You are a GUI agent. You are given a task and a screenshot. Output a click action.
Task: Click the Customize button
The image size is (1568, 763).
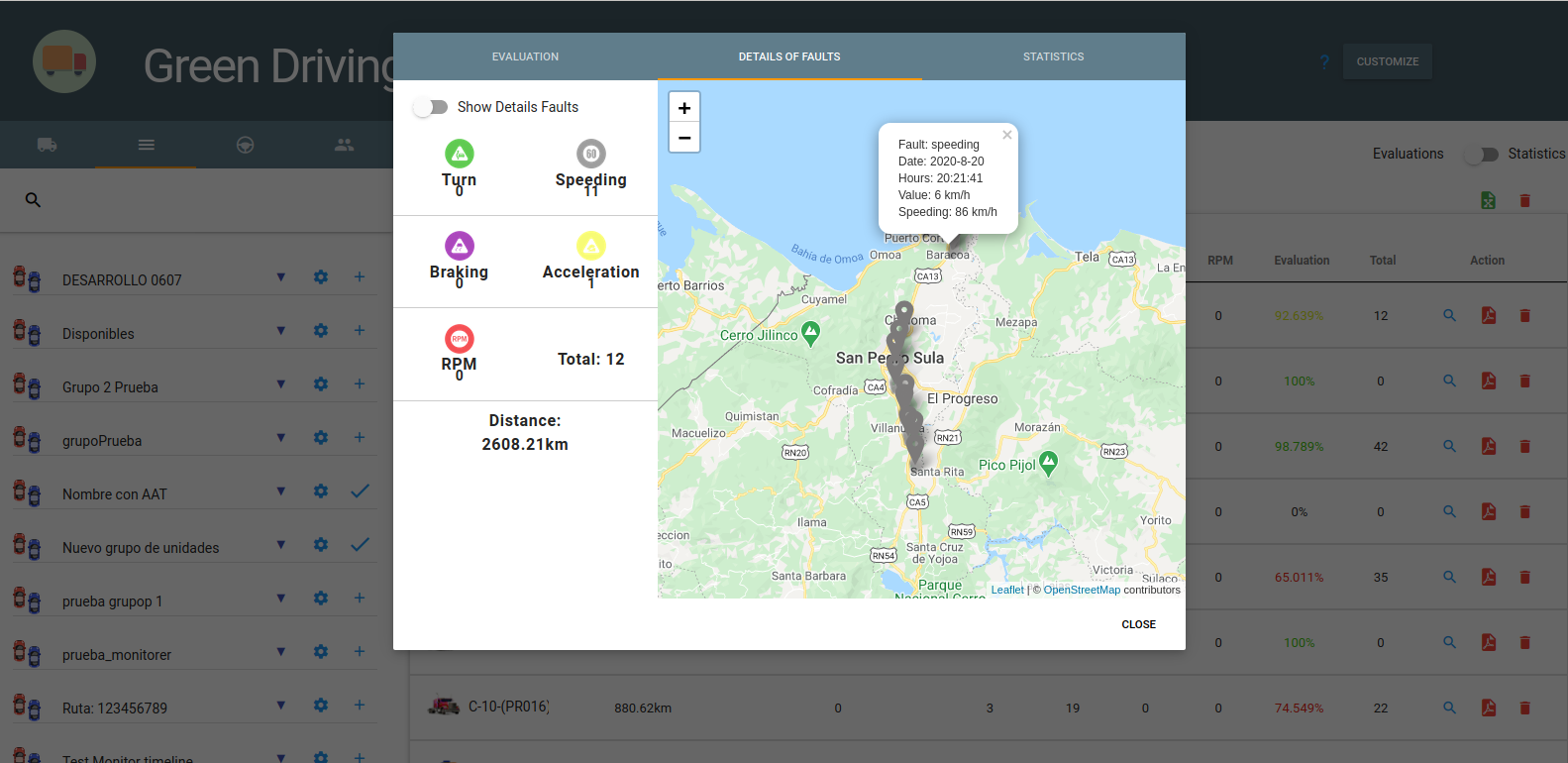[x=1387, y=61]
